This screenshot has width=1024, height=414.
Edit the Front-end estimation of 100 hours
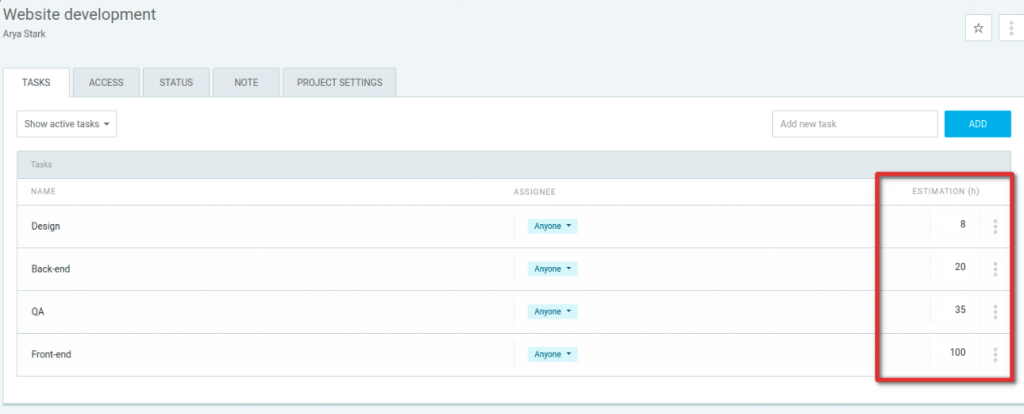[x=955, y=354]
